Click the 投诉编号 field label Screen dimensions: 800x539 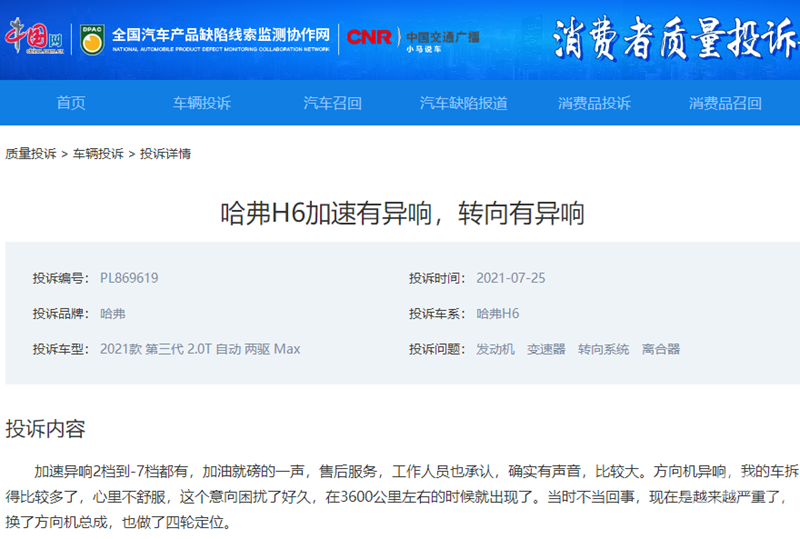(61, 278)
